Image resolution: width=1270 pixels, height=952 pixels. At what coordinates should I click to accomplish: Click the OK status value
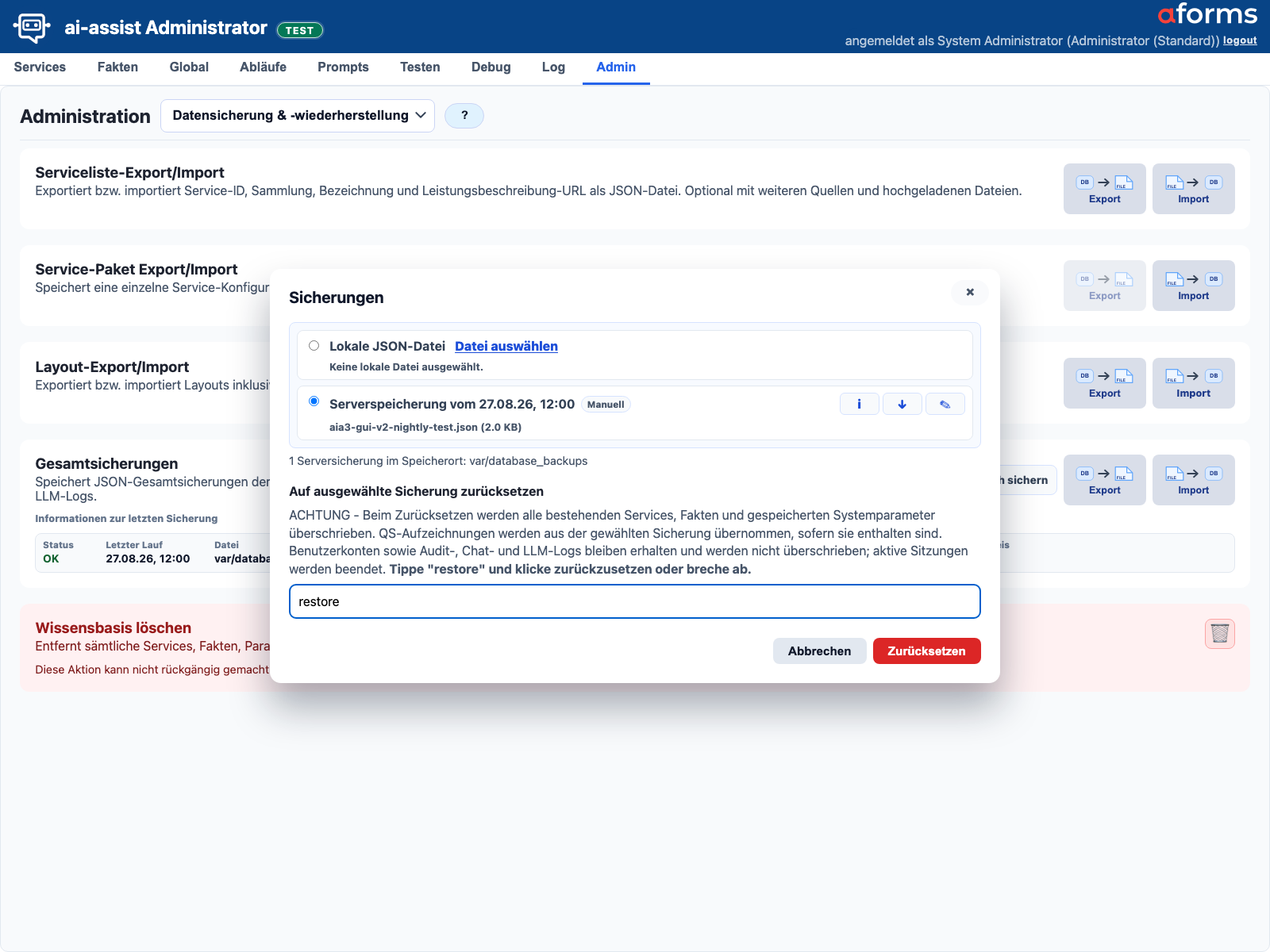[x=51, y=559]
